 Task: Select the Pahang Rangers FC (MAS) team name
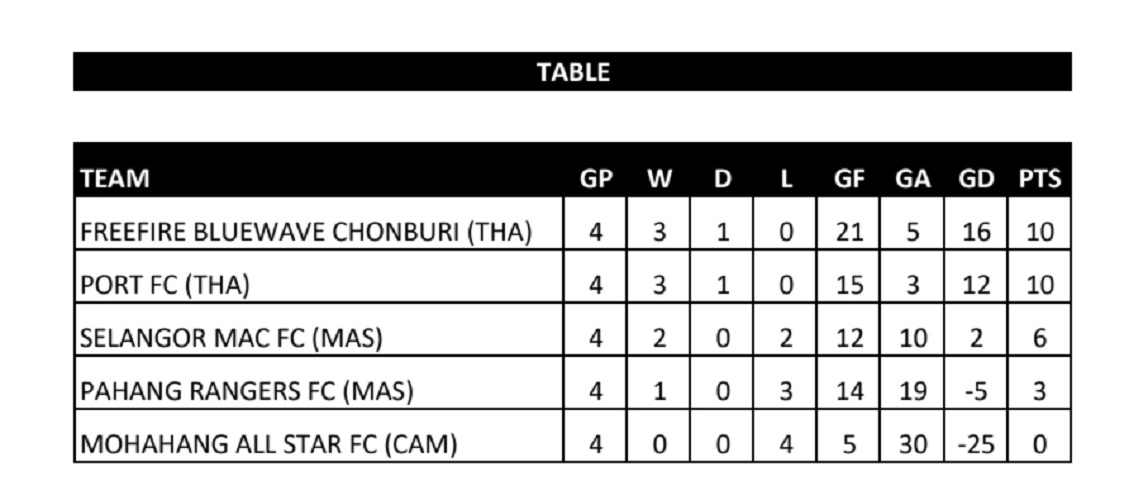coord(246,391)
